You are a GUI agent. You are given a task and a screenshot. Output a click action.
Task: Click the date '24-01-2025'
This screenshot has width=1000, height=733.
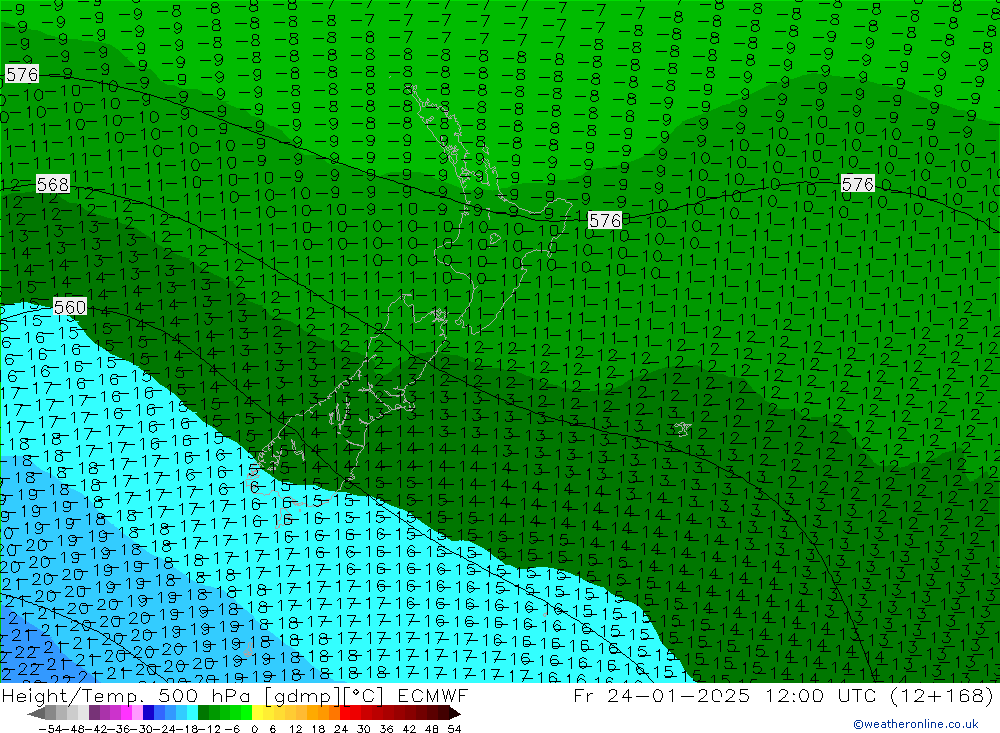(678, 696)
